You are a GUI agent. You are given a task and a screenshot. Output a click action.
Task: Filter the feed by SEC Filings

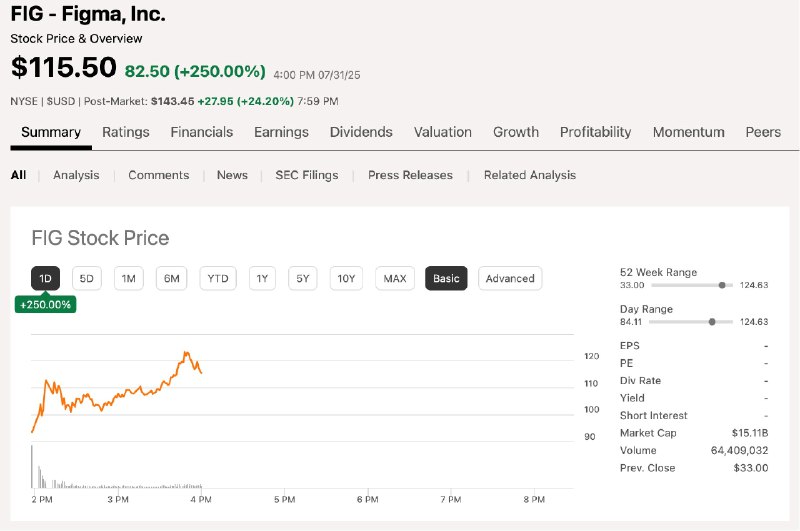307,175
